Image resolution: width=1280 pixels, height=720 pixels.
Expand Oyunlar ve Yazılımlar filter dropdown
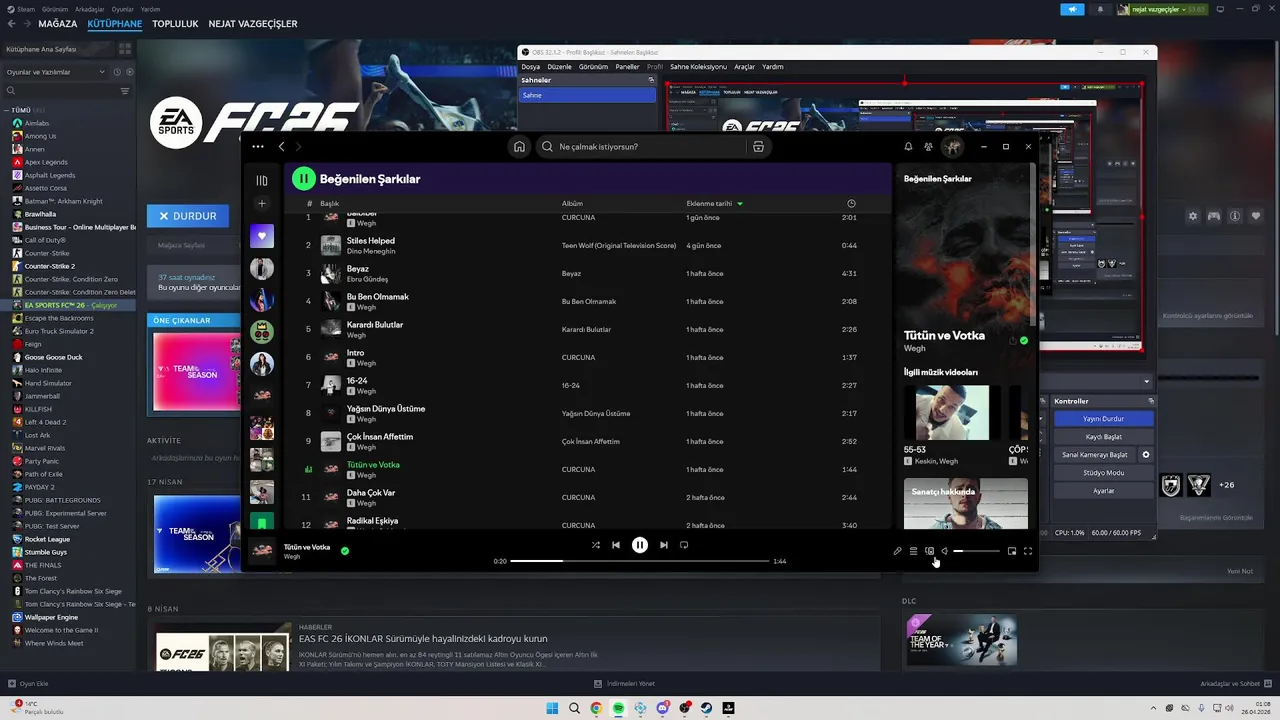point(56,72)
